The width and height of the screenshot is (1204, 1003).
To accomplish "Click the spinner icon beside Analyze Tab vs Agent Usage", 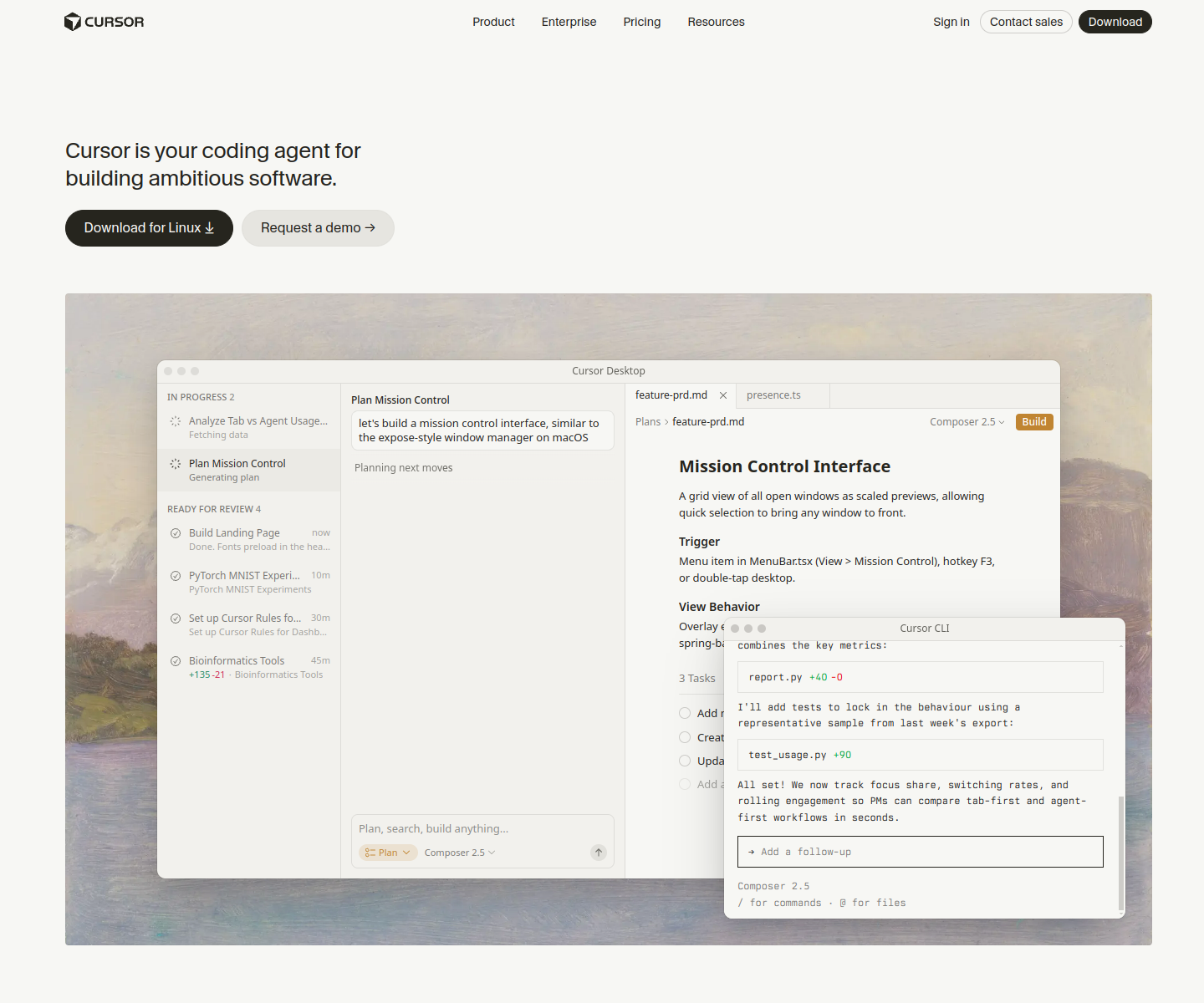I will tap(176, 421).
